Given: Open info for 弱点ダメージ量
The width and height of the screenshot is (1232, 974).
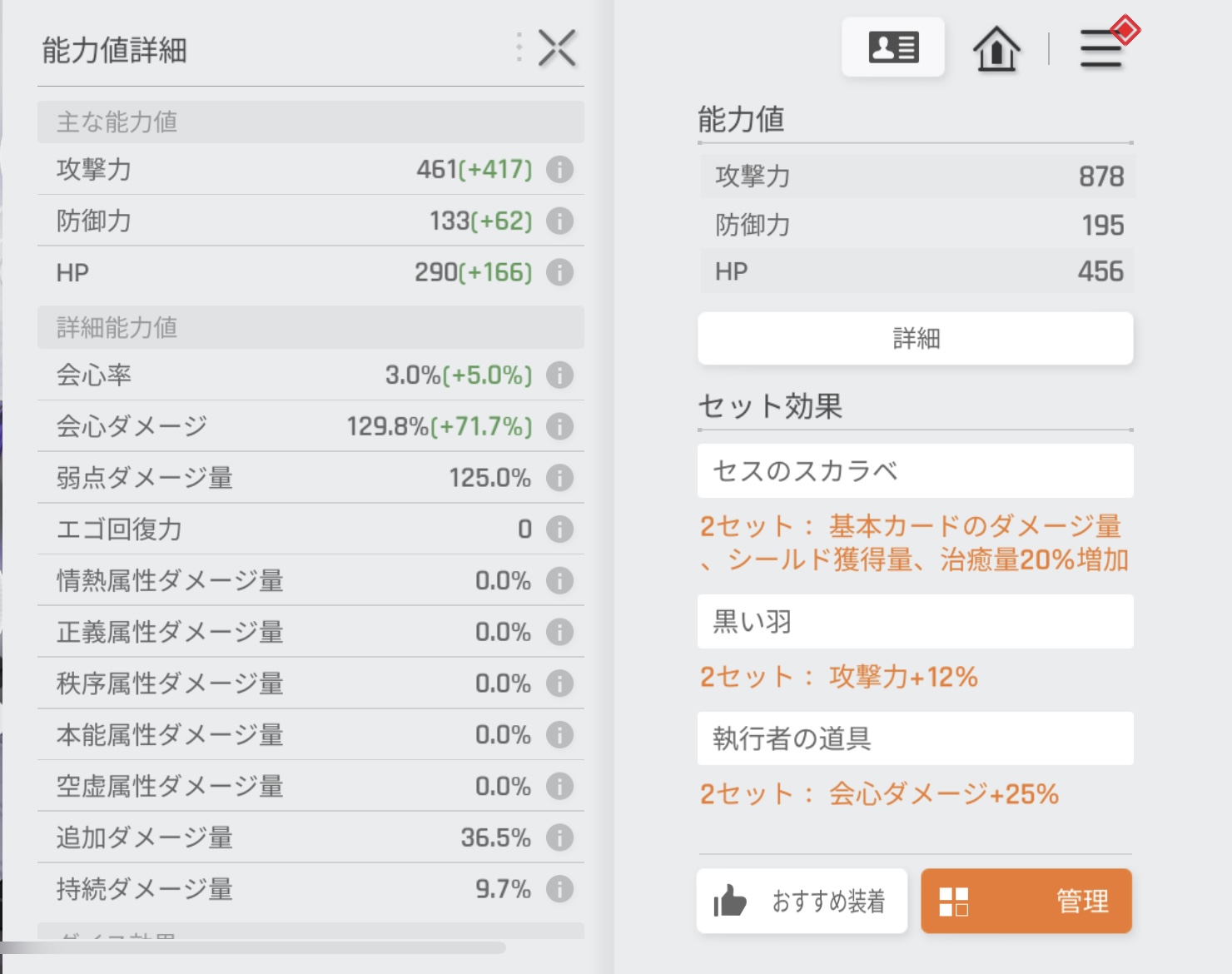Looking at the screenshot, I should tap(559, 478).
